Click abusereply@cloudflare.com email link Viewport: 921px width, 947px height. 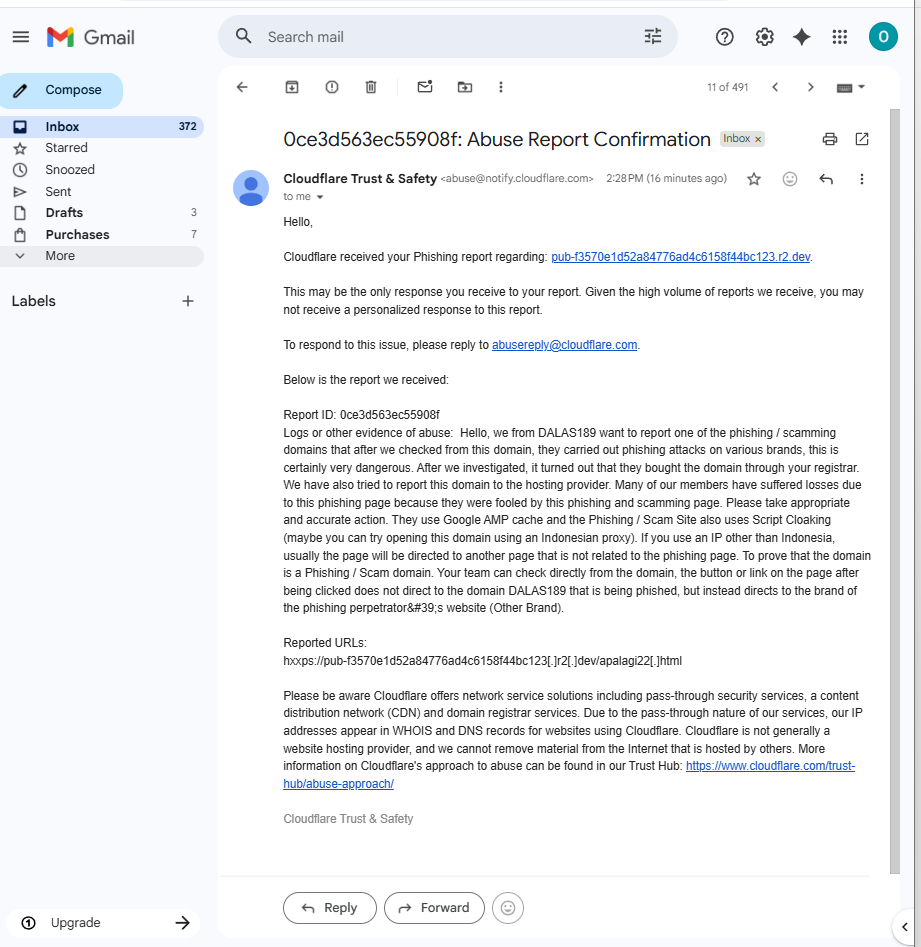(565, 345)
